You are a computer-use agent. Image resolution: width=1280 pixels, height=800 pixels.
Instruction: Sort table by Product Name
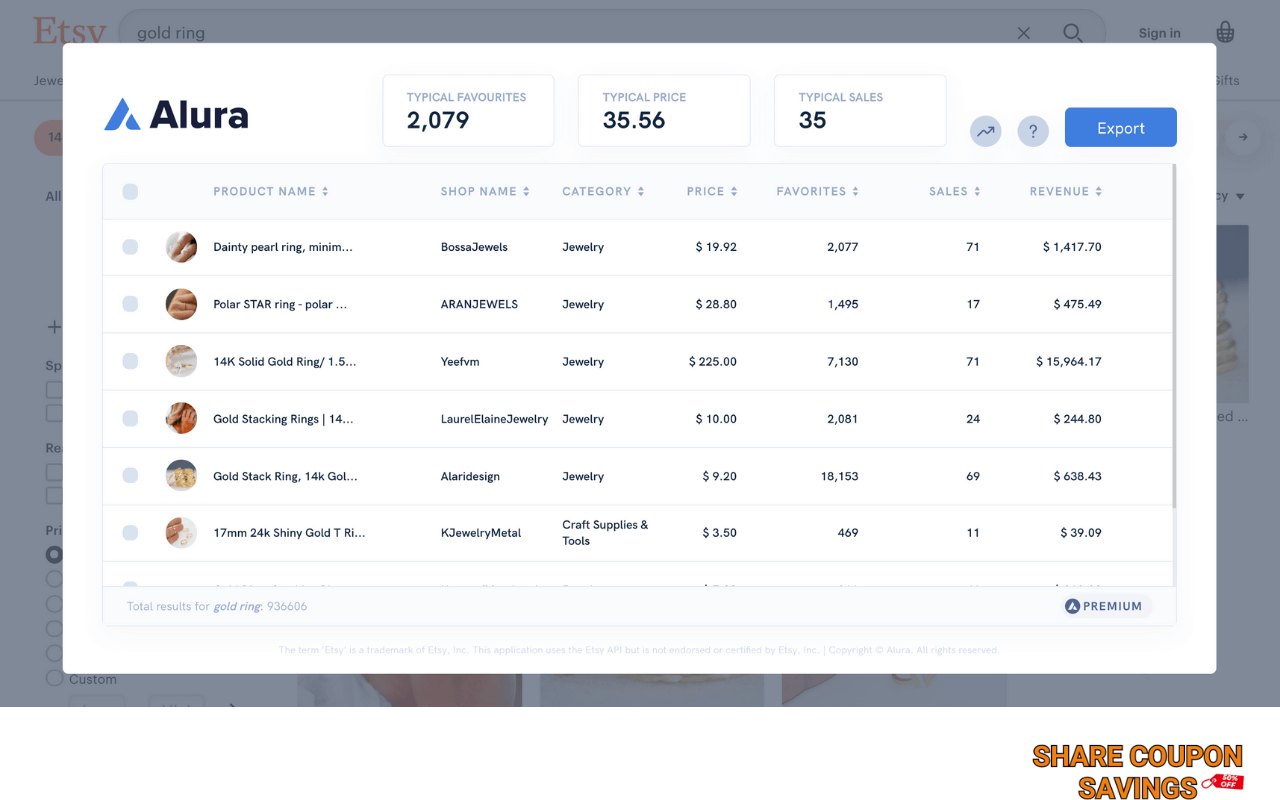[271, 191]
